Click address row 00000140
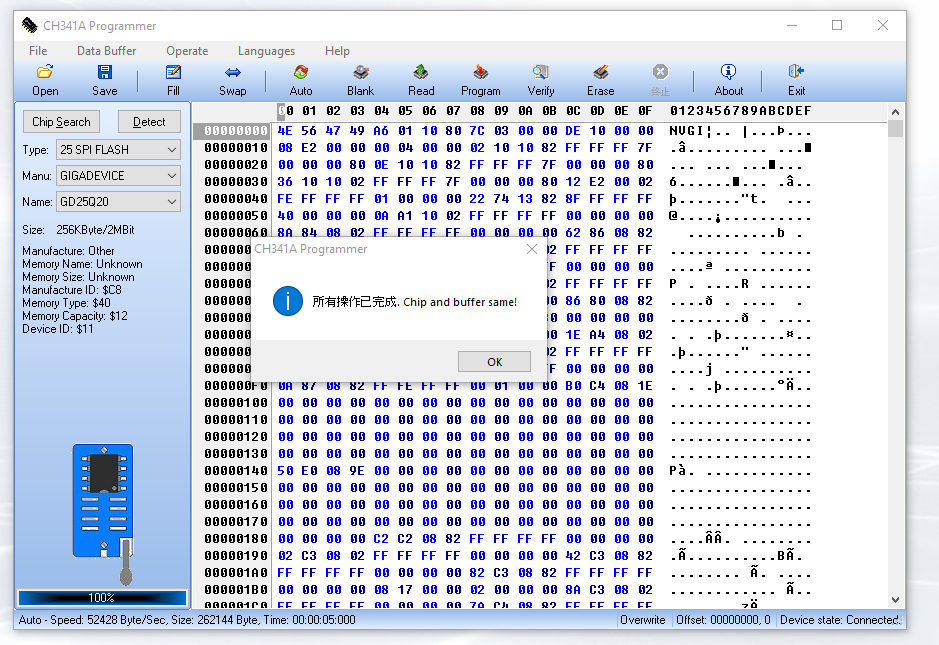 [235, 471]
